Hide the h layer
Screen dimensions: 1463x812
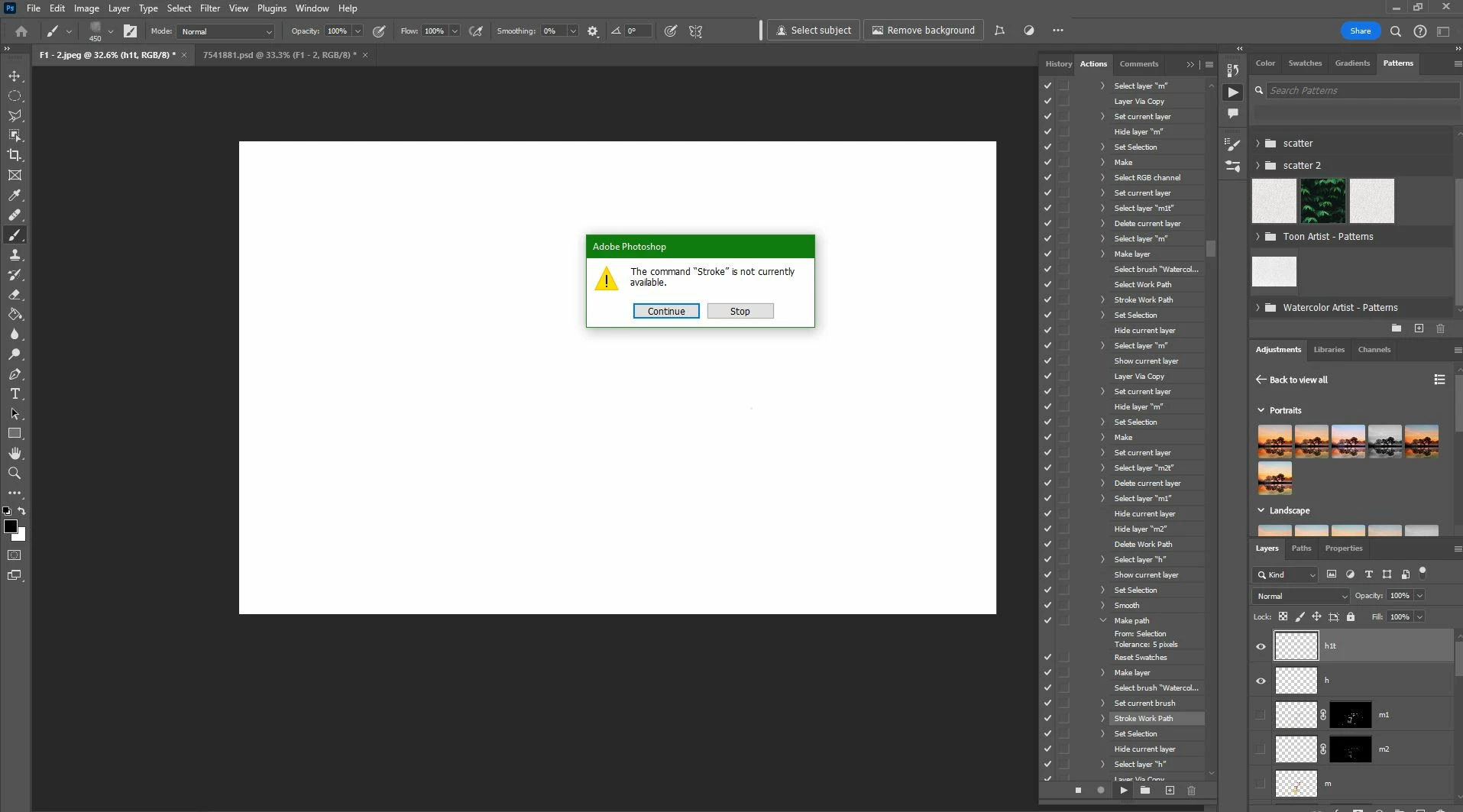(1261, 681)
